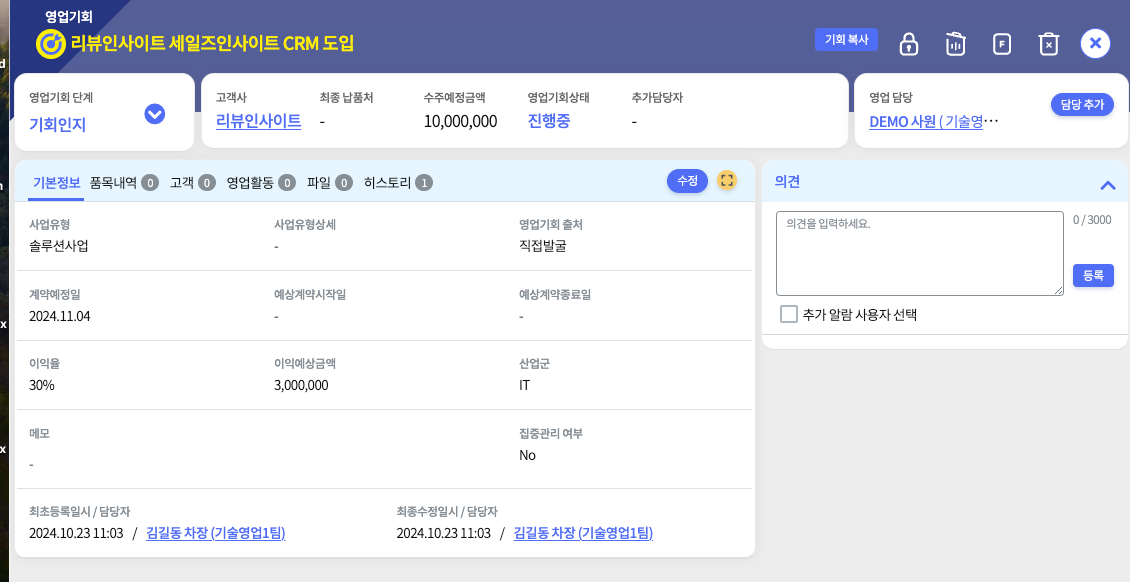
Task: Submit comment with 등록 button
Action: click(x=1093, y=276)
